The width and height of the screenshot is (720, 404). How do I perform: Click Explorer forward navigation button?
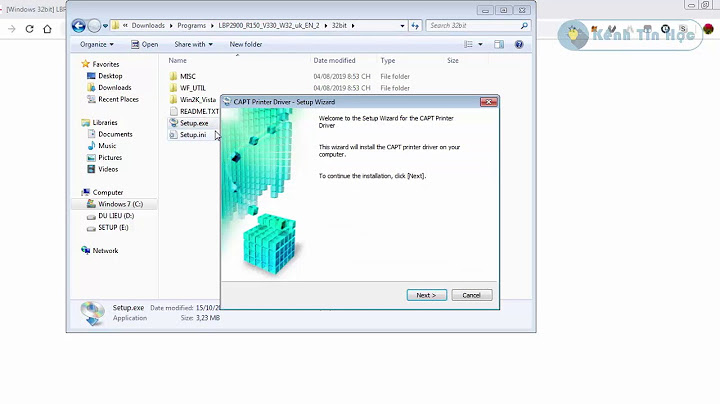tap(94, 26)
